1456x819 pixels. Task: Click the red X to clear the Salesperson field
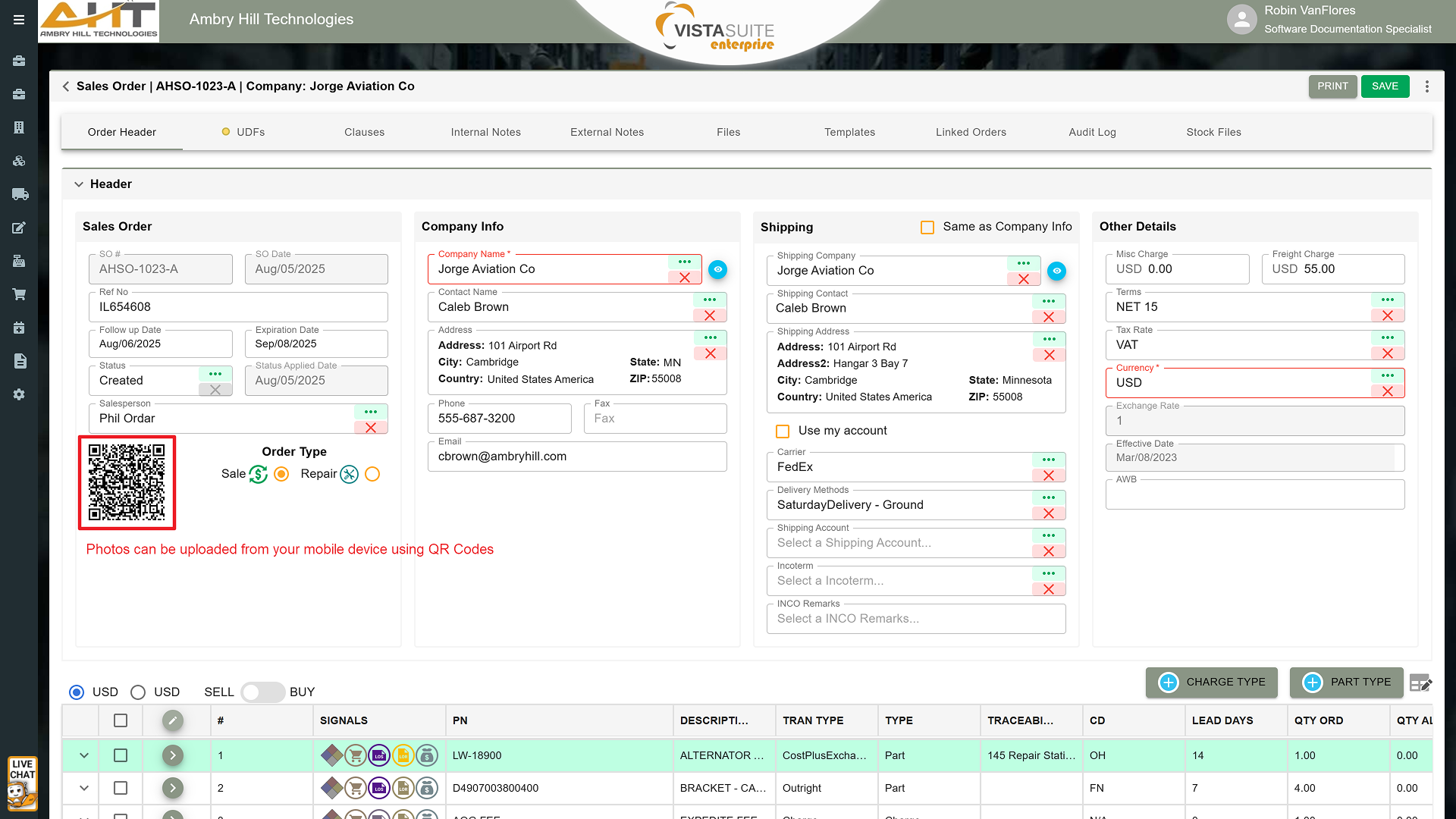pos(371,428)
